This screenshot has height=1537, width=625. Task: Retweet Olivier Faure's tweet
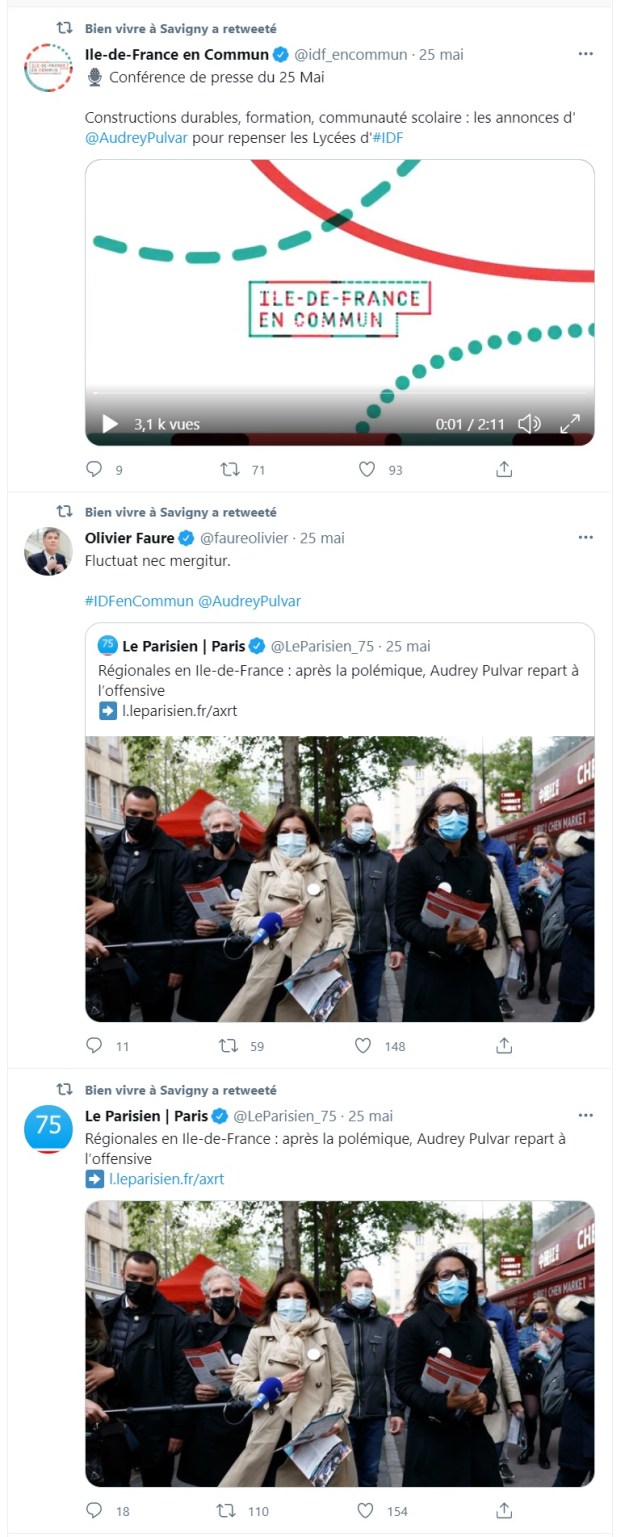pos(229,1046)
